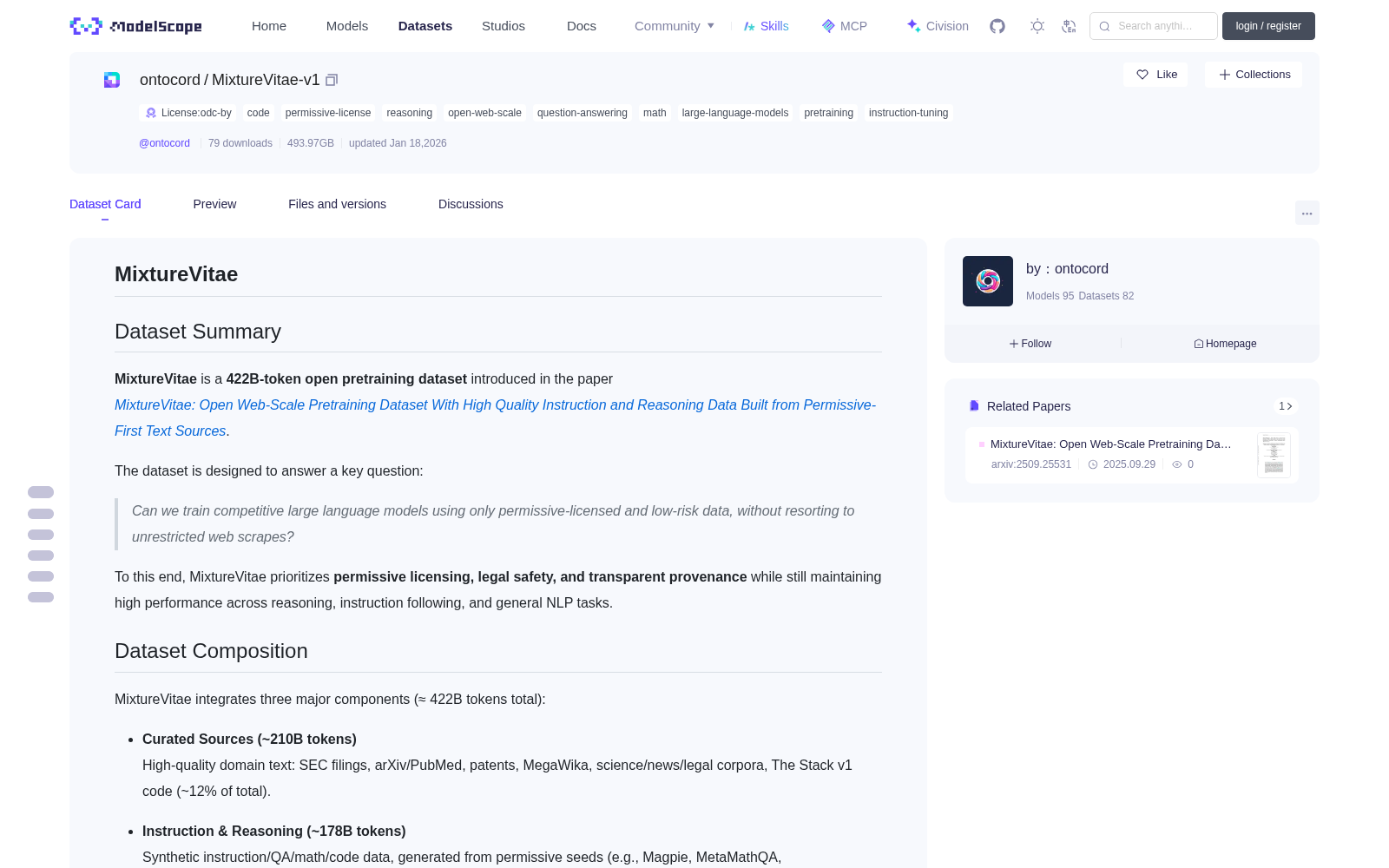Image resolution: width=1389 pixels, height=868 pixels.
Task: Open the three-dots more options button
Action: [1307, 213]
